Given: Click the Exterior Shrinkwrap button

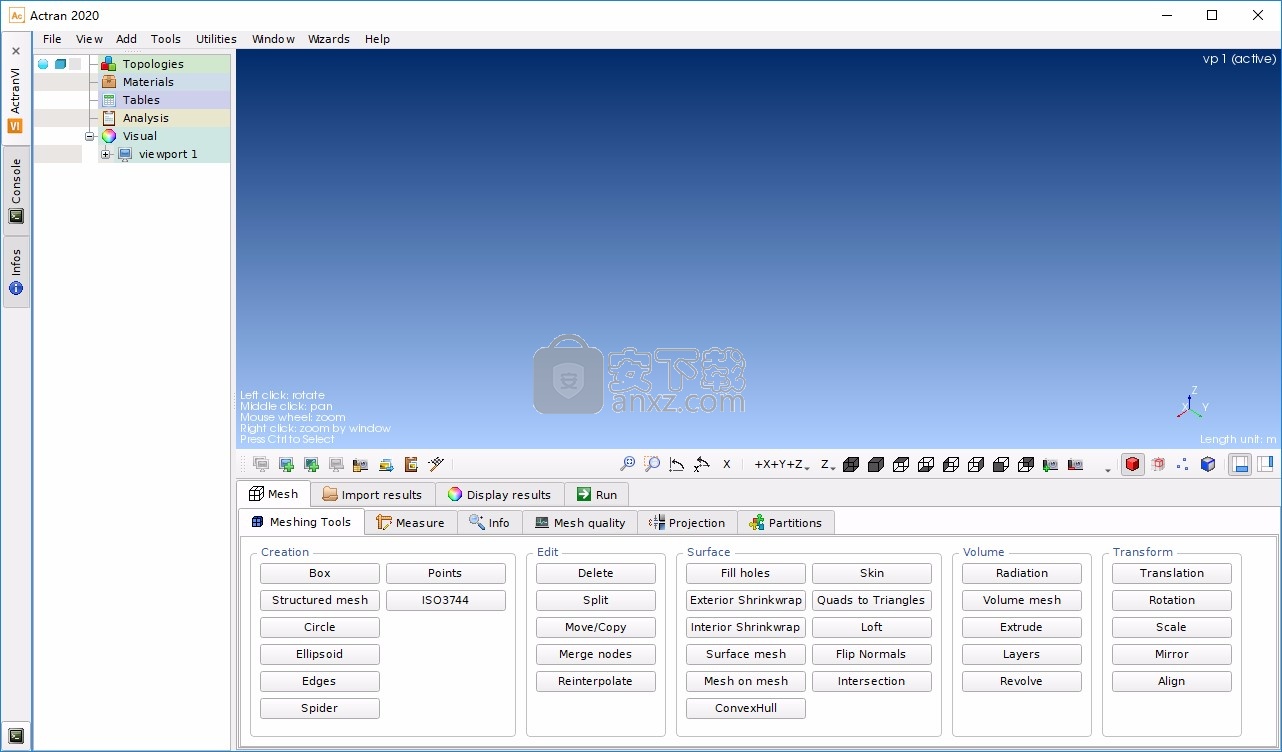Looking at the screenshot, I should point(746,600).
